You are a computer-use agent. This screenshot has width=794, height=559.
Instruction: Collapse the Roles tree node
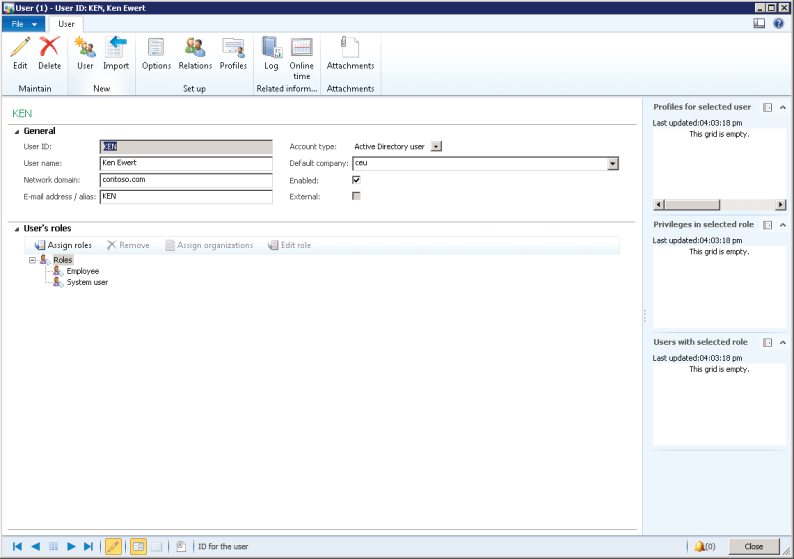coord(32,260)
